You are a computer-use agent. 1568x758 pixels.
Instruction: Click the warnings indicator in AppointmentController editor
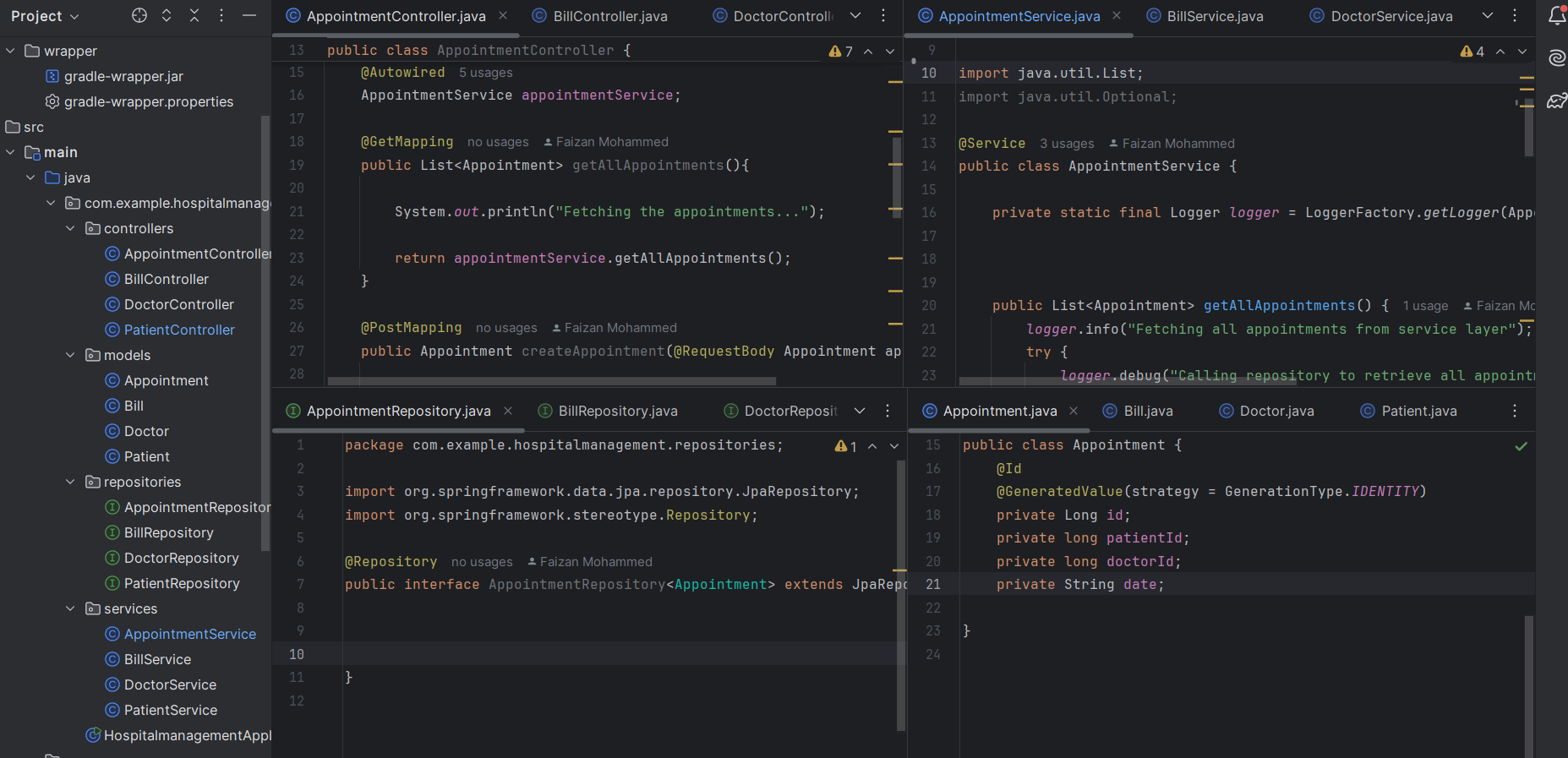(841, 52)
